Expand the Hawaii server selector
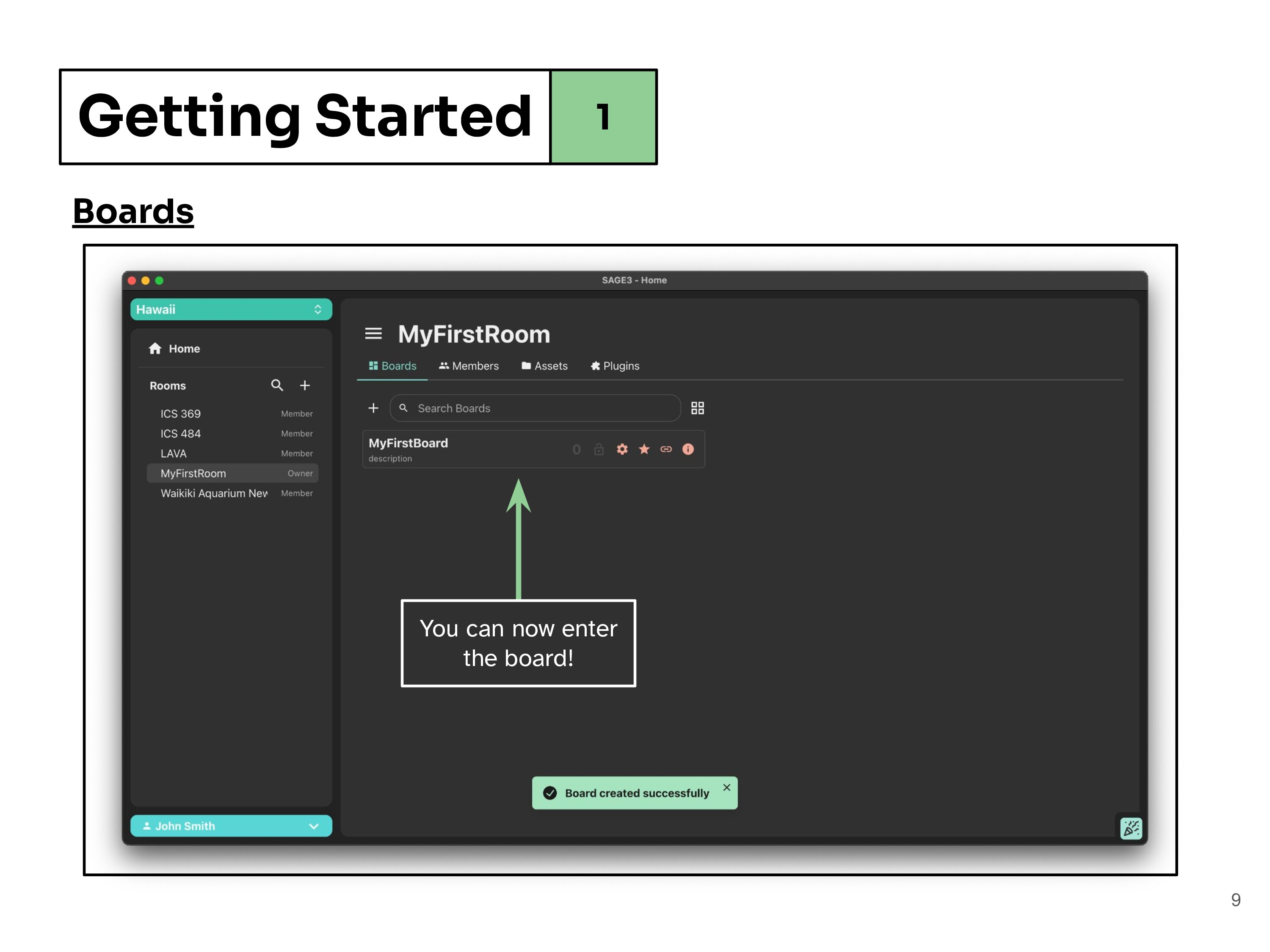1270x952 pixels. [x=318, y=309]
